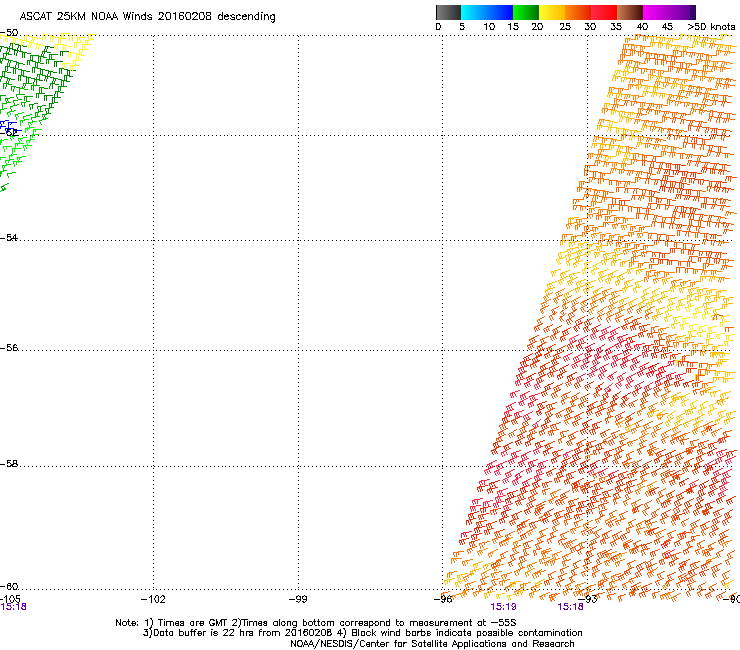Screen dimensions: 740x650
Task: Click the gray segment of the wind-speed color bar
Action: click(448, 12)
